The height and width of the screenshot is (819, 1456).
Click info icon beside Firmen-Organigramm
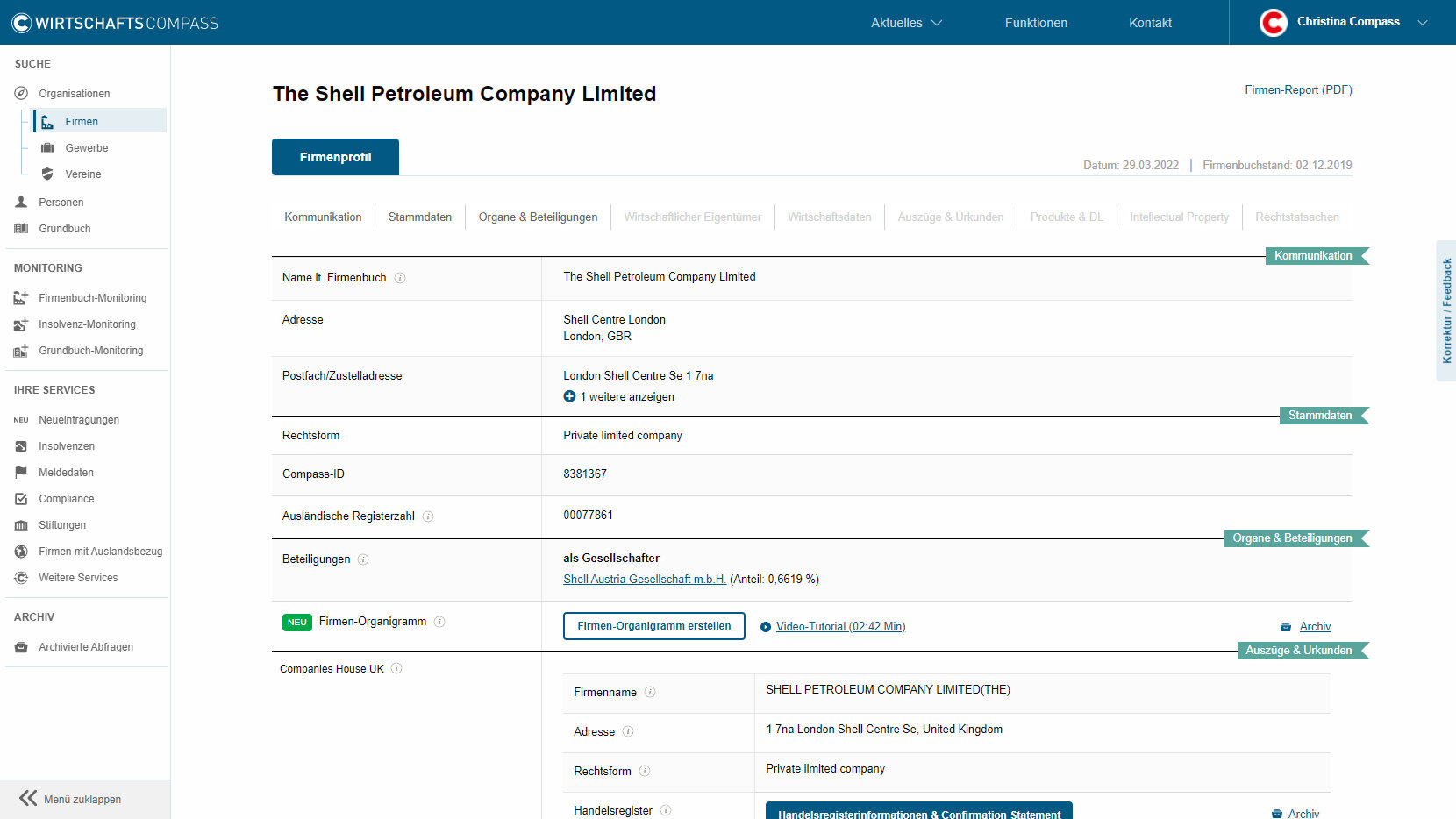click(439, 622)
